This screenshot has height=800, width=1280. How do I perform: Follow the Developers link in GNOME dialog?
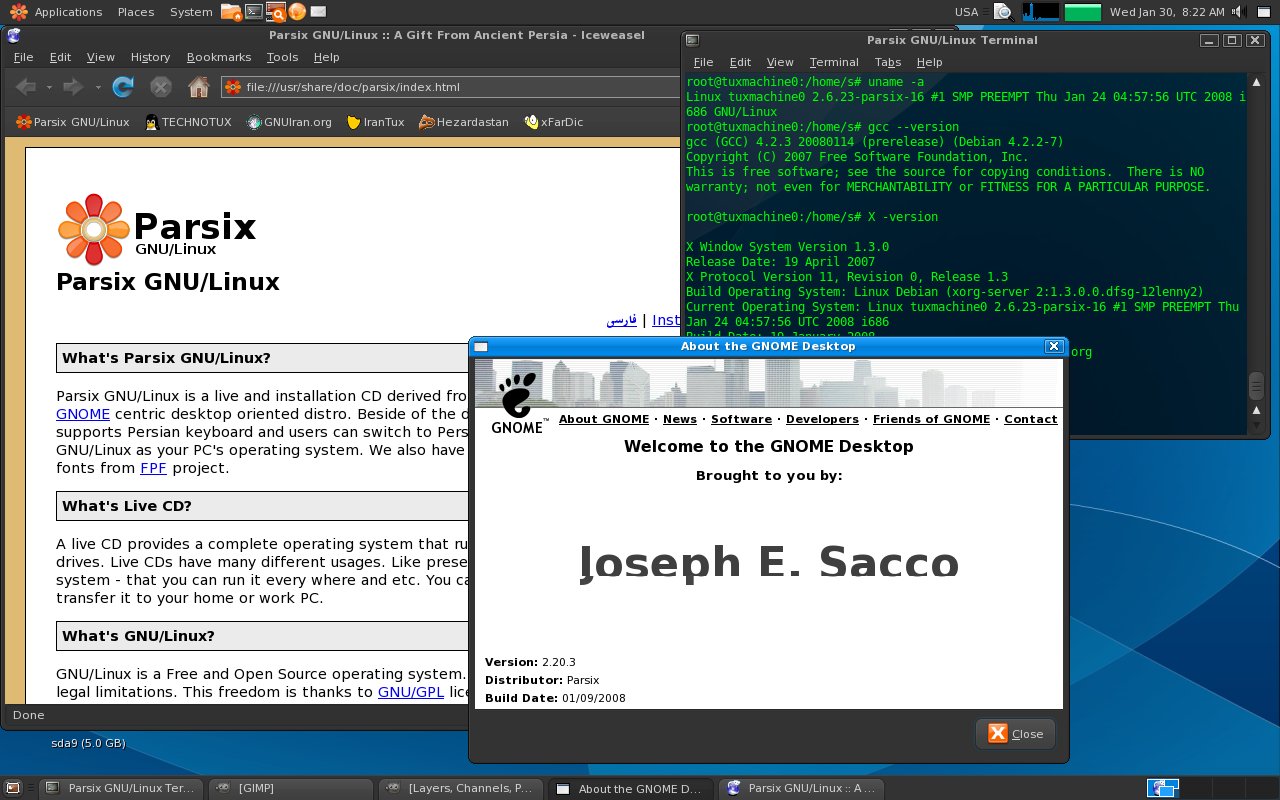point(822,419)
